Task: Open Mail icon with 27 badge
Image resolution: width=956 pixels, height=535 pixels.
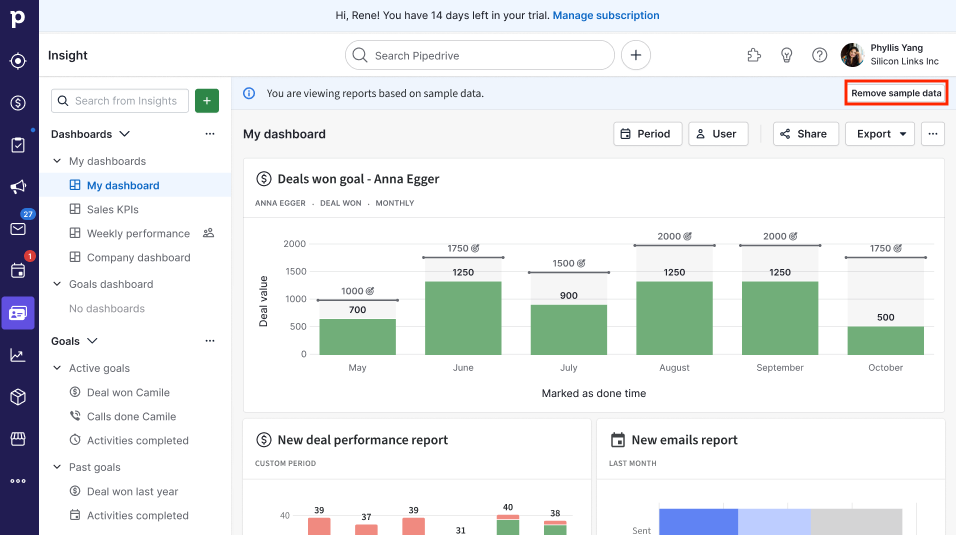Action: click(x=18, y=229)
